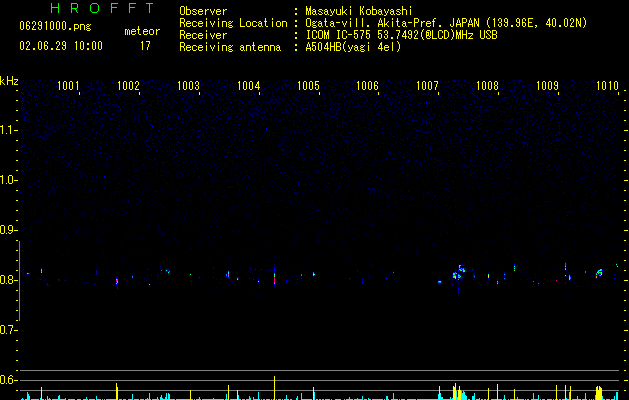
Task: Click the 0.7 kHz frequency label
Action: [x=9, y=330]
